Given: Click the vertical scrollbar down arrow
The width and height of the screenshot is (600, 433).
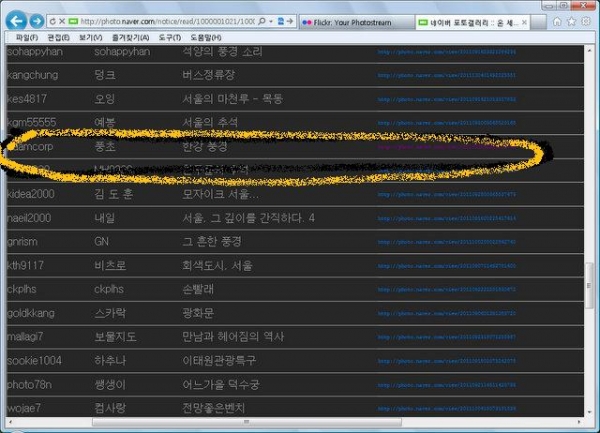Looking at the screenshot, I should click(x=589, y=412).
